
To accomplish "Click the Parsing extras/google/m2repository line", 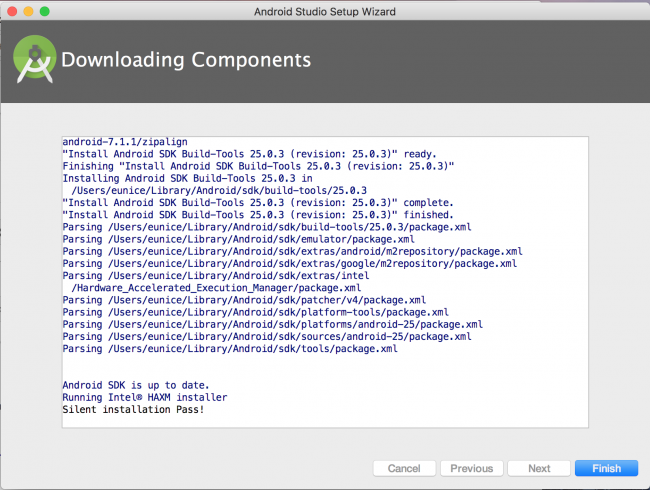I will 290,264.
